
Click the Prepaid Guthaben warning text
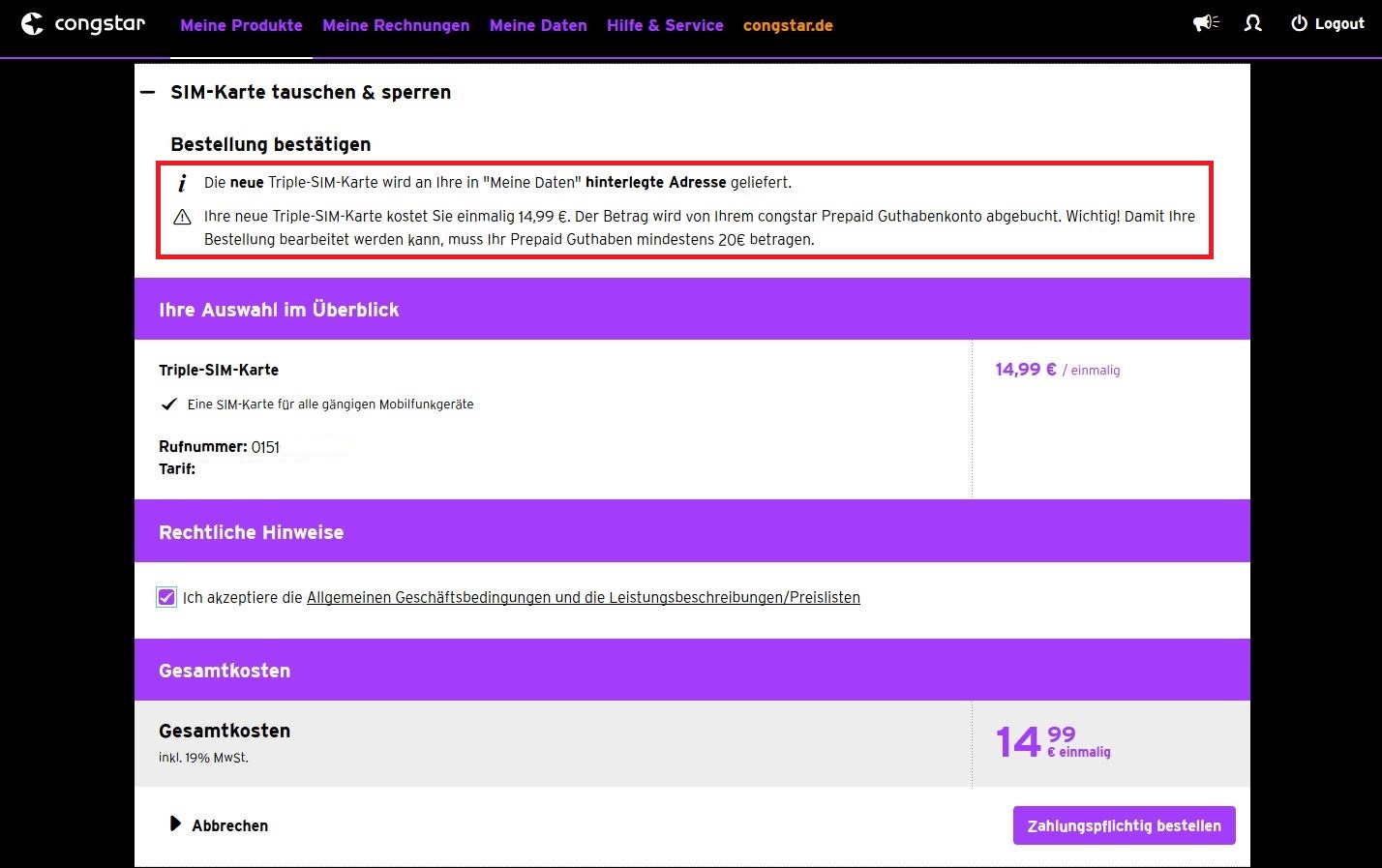pos(700,228)
